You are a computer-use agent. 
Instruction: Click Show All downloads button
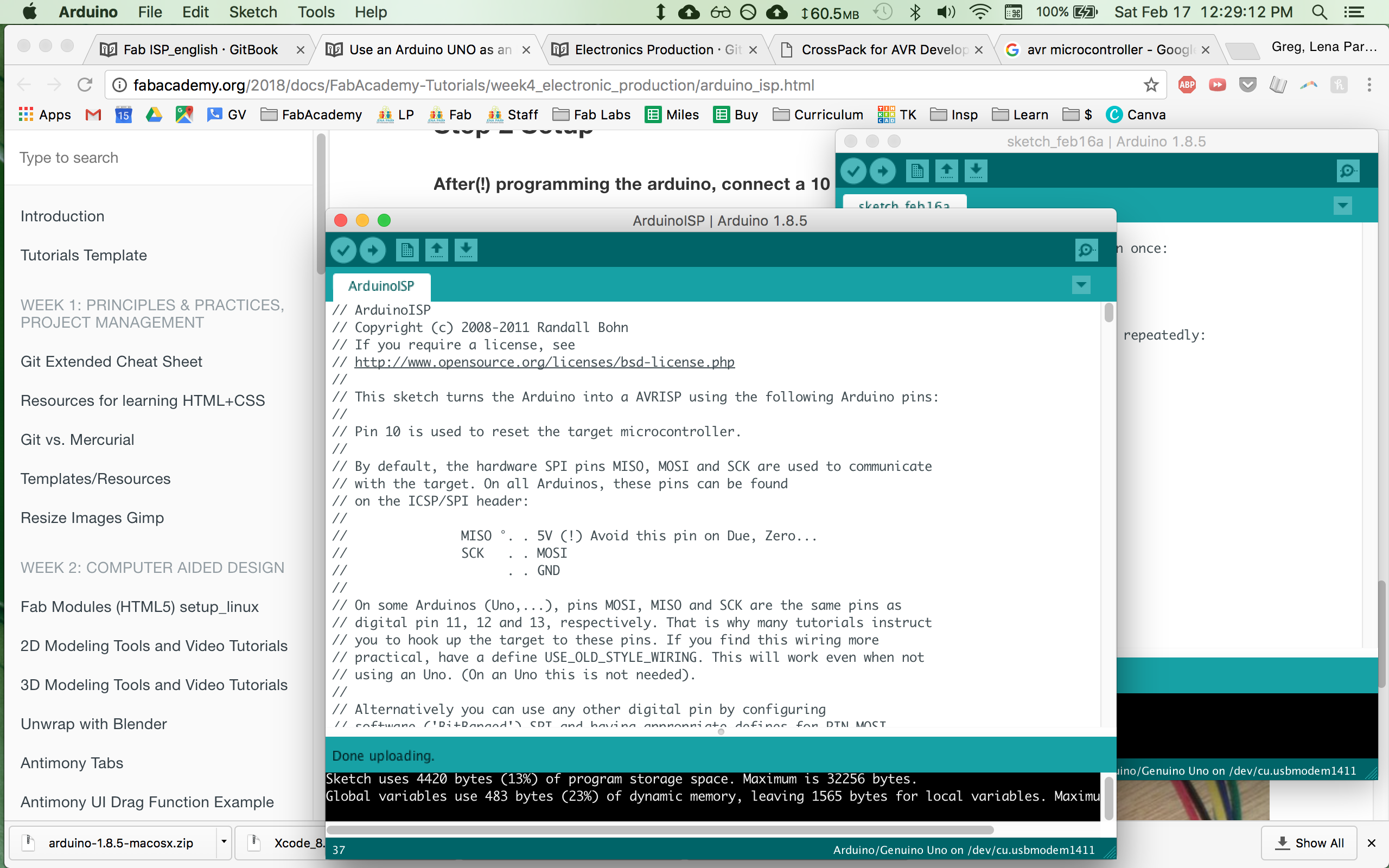(1309, 843)
